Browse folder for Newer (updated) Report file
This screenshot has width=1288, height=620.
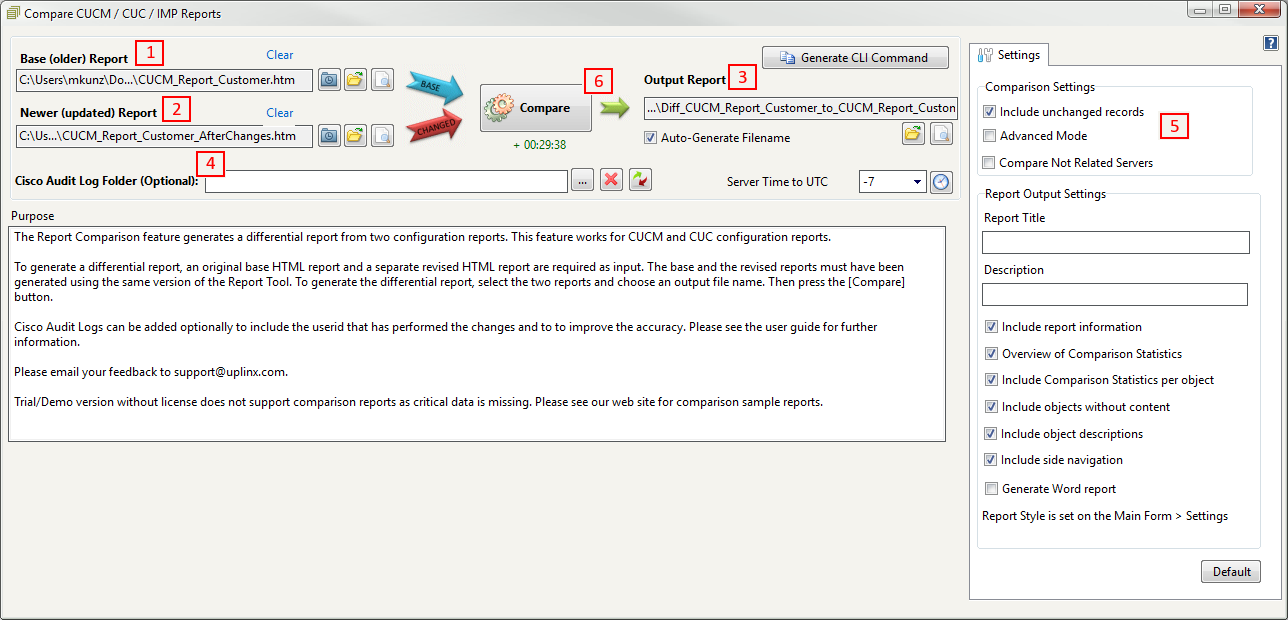[x=356, y=136]
